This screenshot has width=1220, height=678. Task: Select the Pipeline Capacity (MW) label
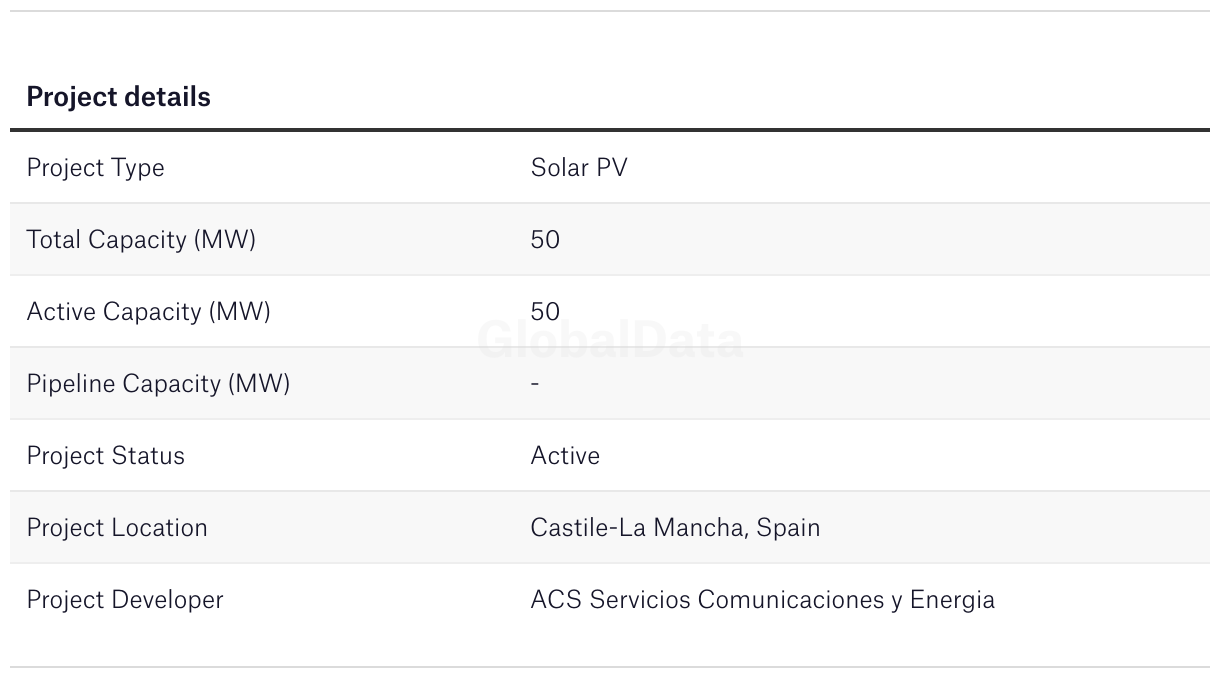(x=158, y=384)
